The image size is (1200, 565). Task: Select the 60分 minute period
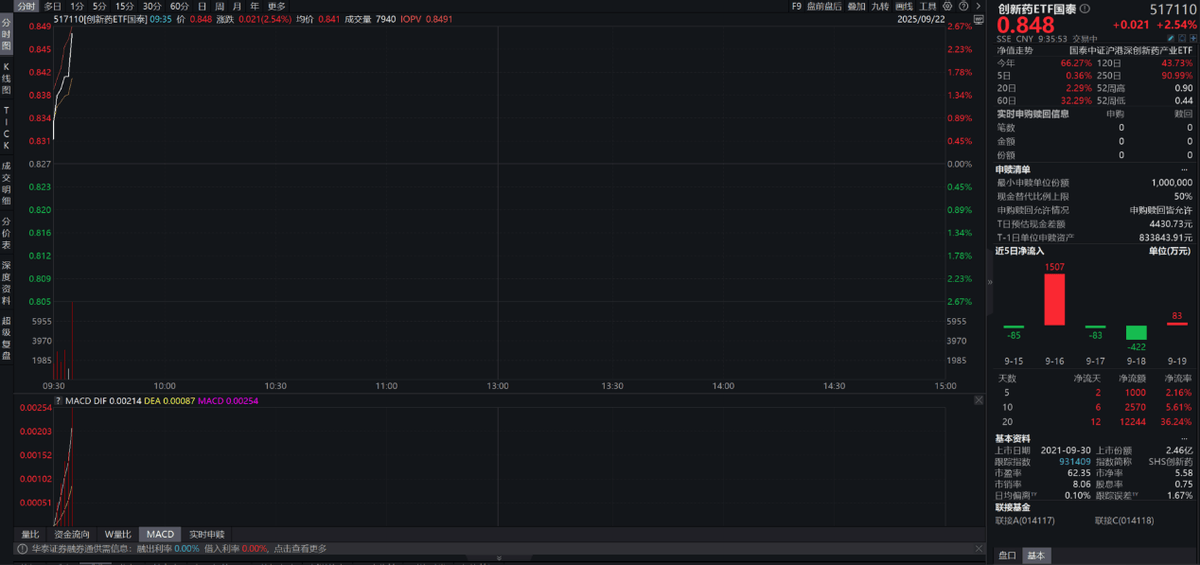click(179, 6)
